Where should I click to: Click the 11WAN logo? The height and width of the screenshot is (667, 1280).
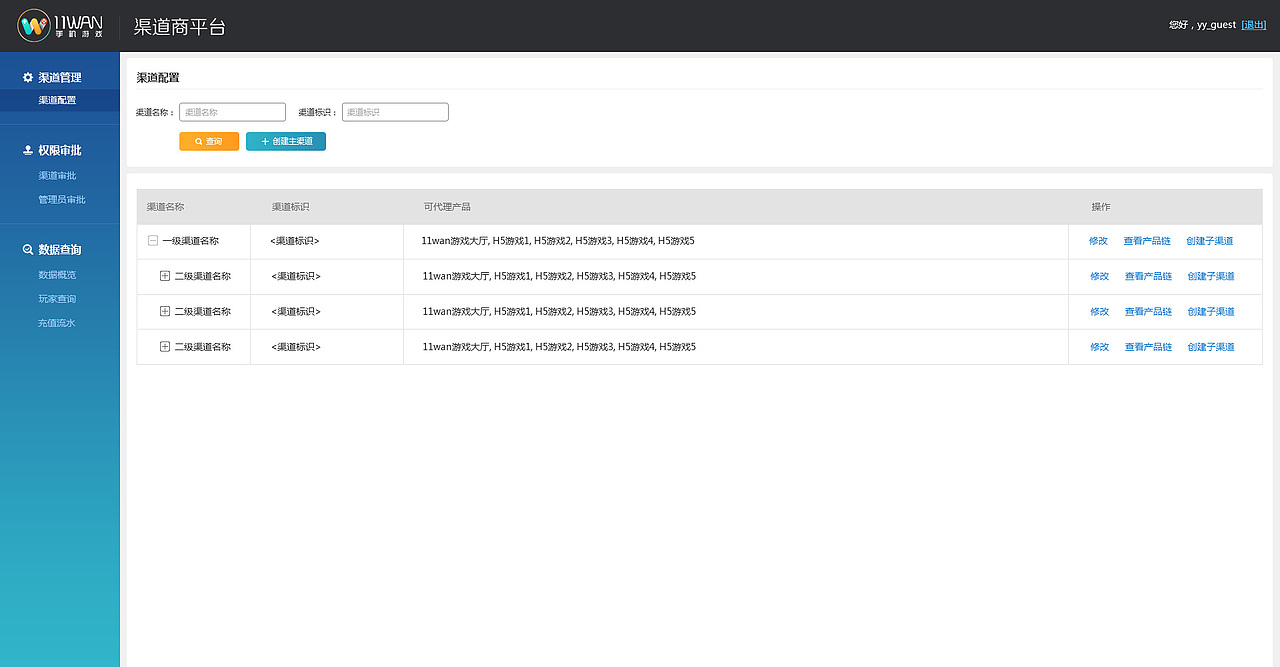point(59,26)
